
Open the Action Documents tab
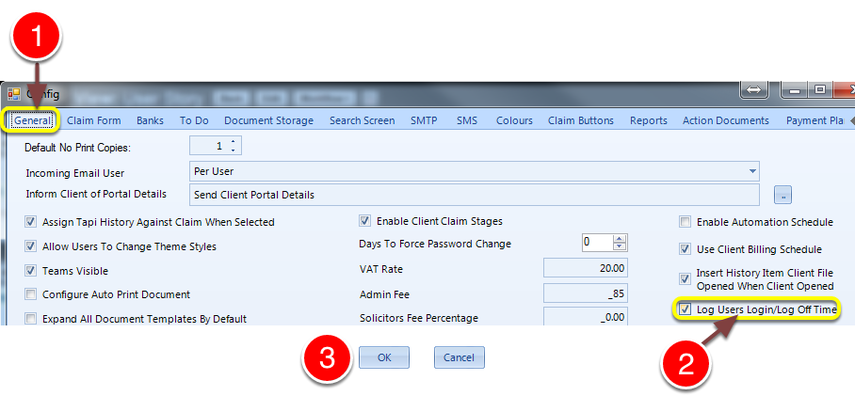pos(726,121)
